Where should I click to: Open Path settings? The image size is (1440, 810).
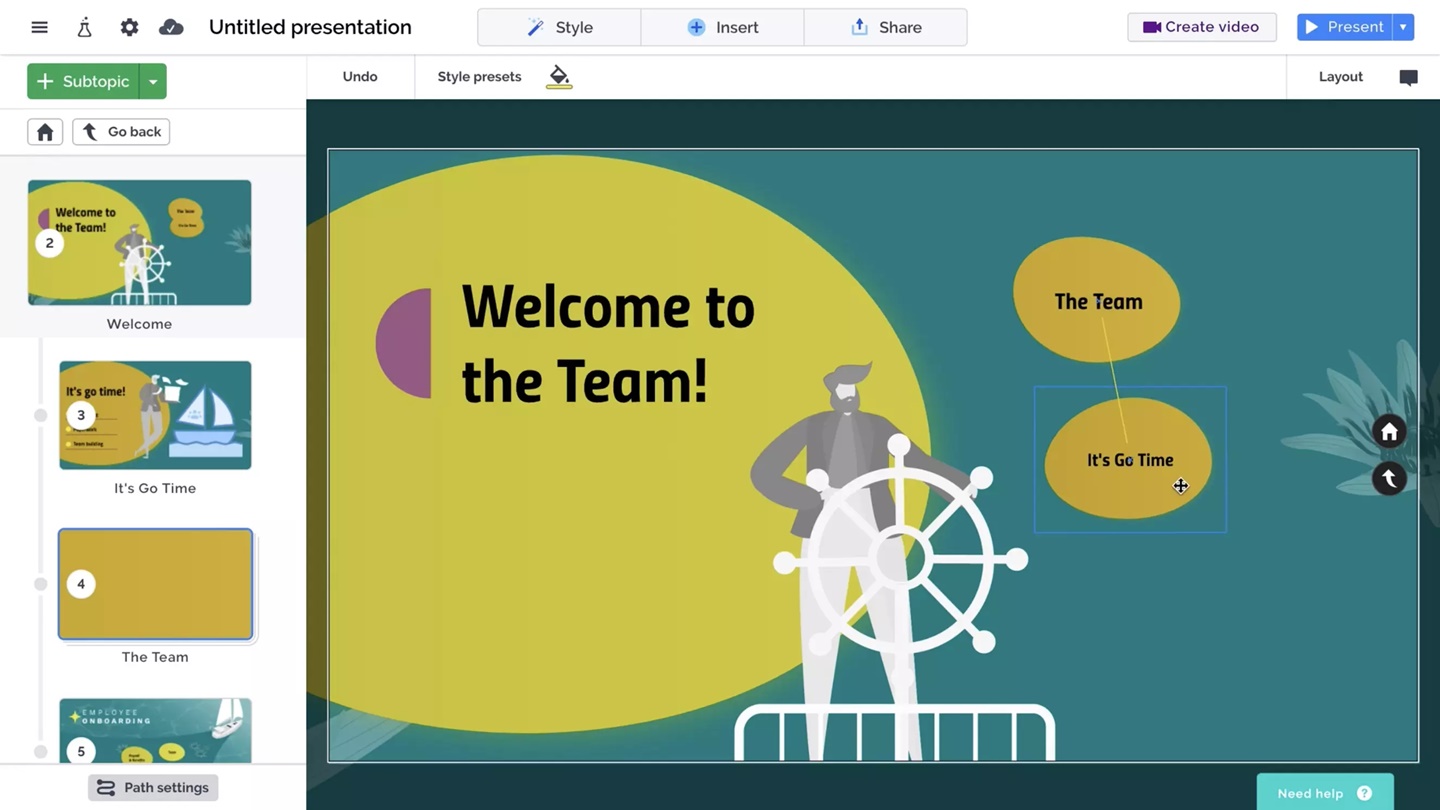(x=153, y=788)
